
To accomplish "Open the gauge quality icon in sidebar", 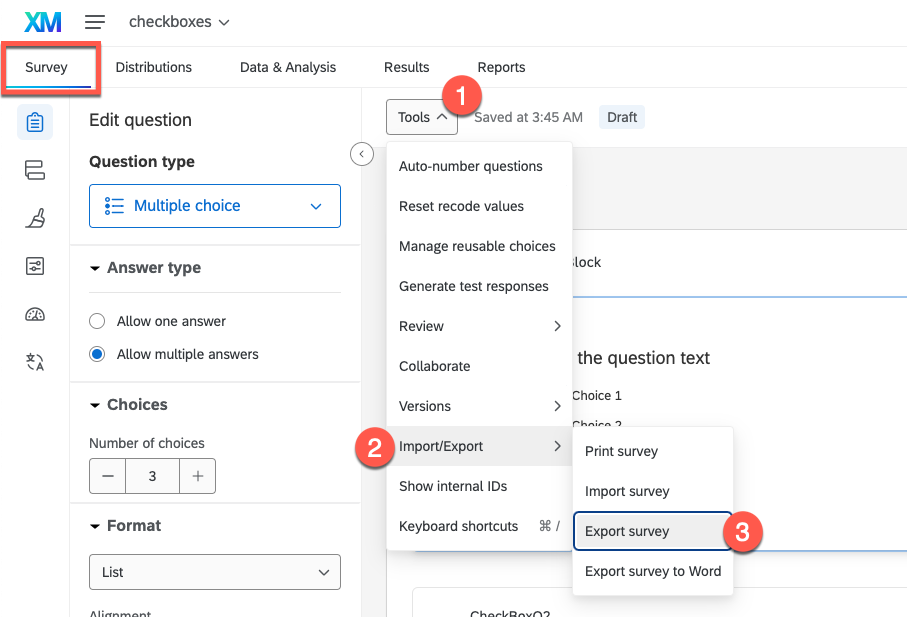I will tap(35, 315).
